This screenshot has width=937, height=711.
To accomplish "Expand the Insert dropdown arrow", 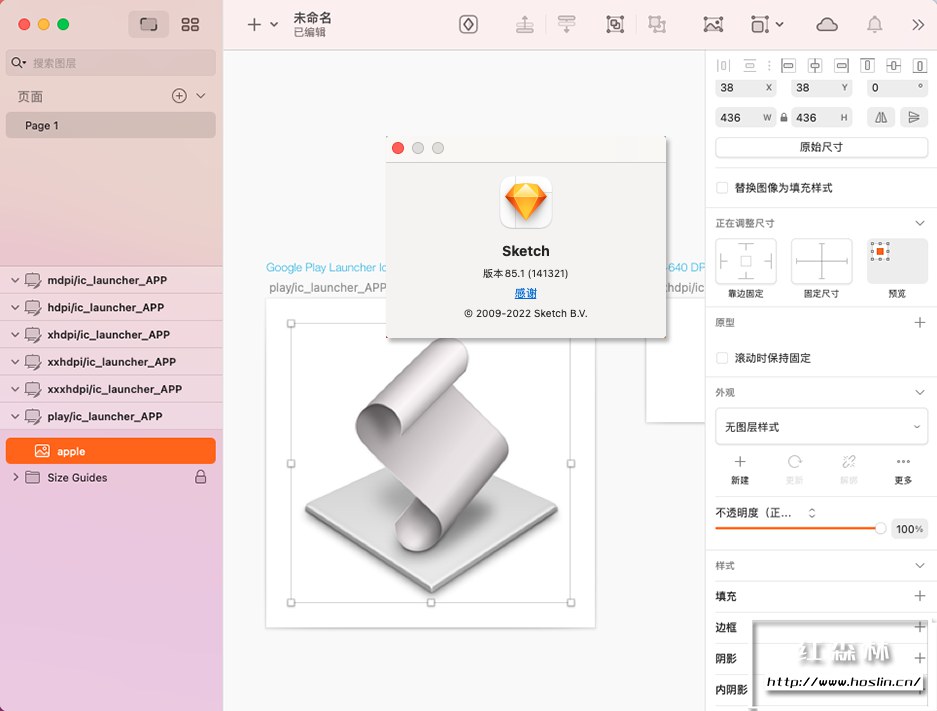I will click(x=274, y=24).
